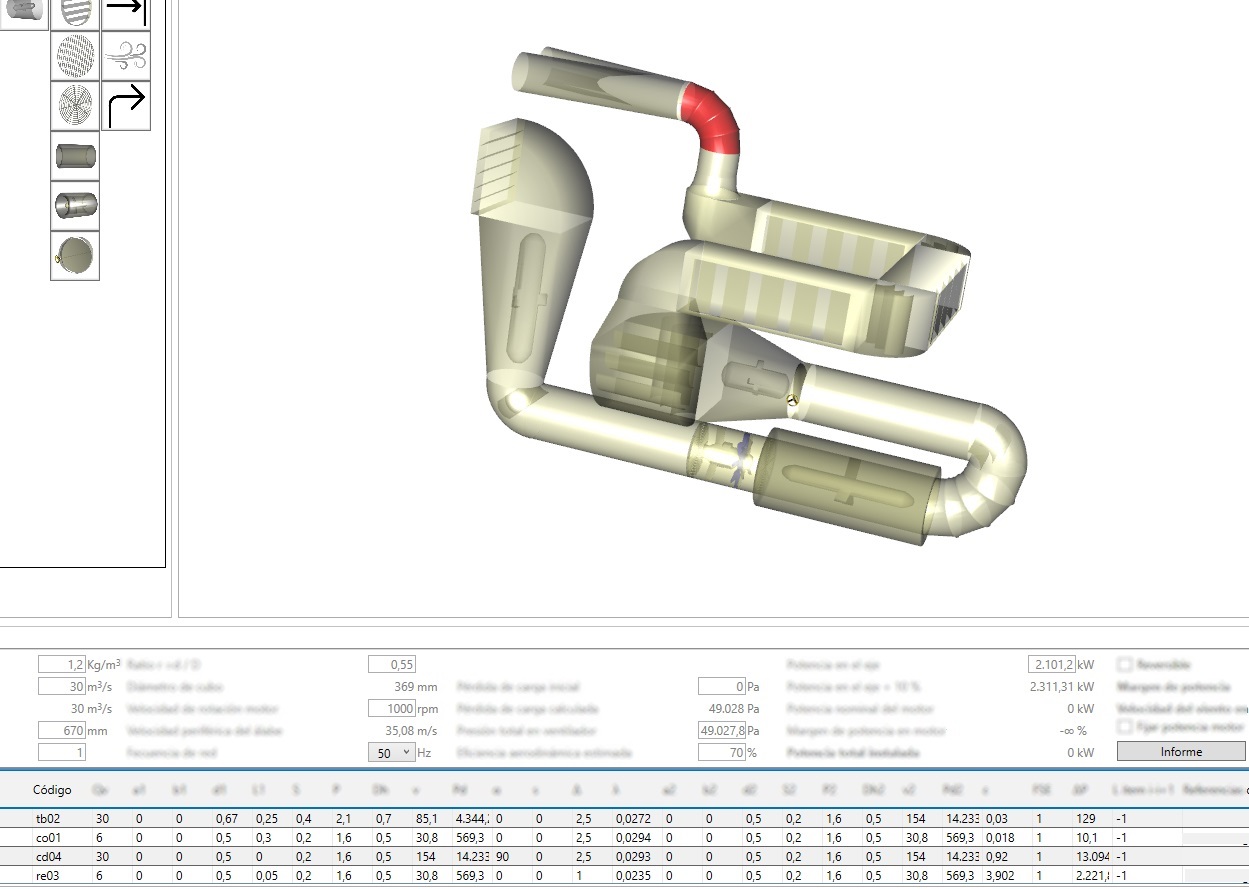Viewport: 1249px width, 889px height.
Task: Click the 1,2 Kg/m³ density field
Action: 62,665
